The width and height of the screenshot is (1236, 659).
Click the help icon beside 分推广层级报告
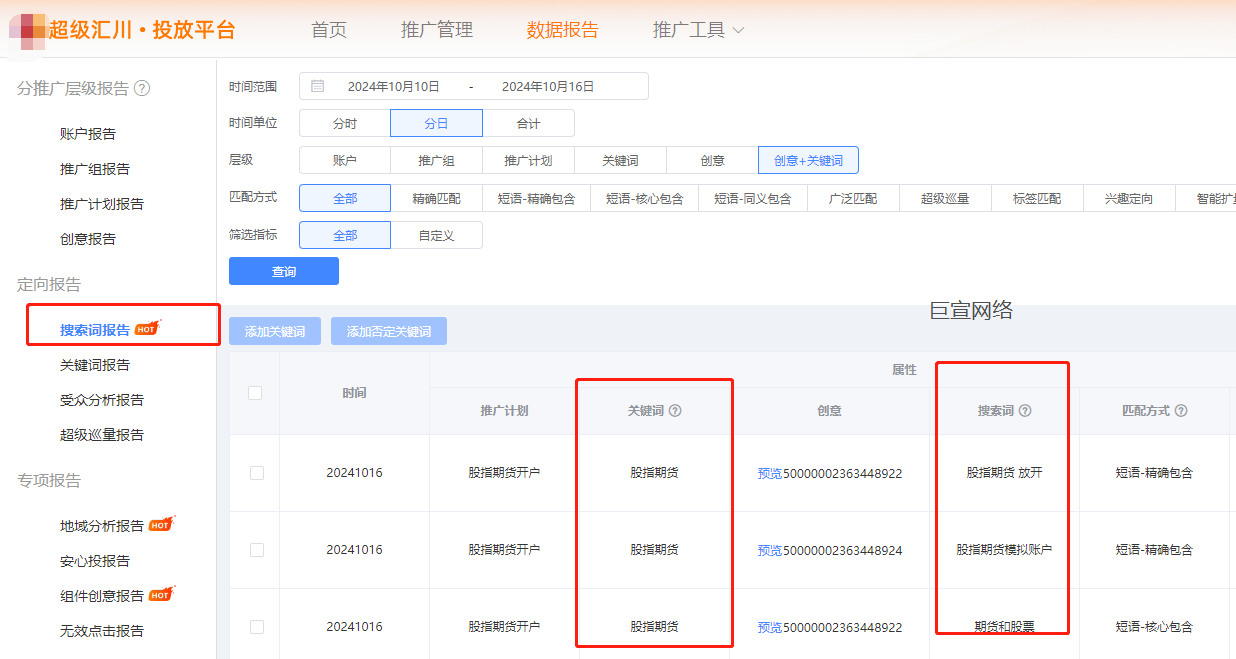(142, 88)
